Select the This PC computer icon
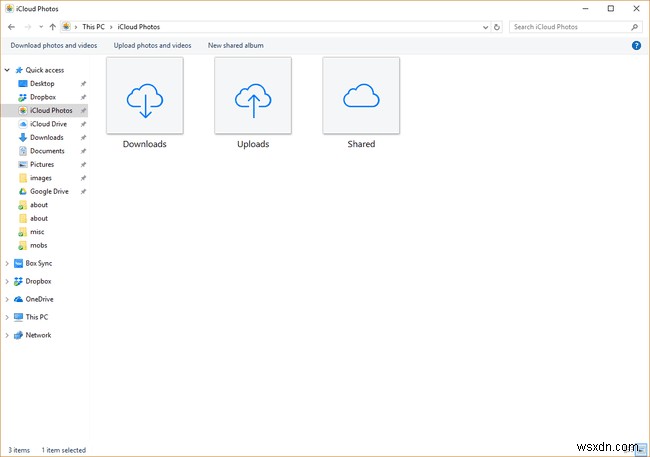 coord(18,317)
